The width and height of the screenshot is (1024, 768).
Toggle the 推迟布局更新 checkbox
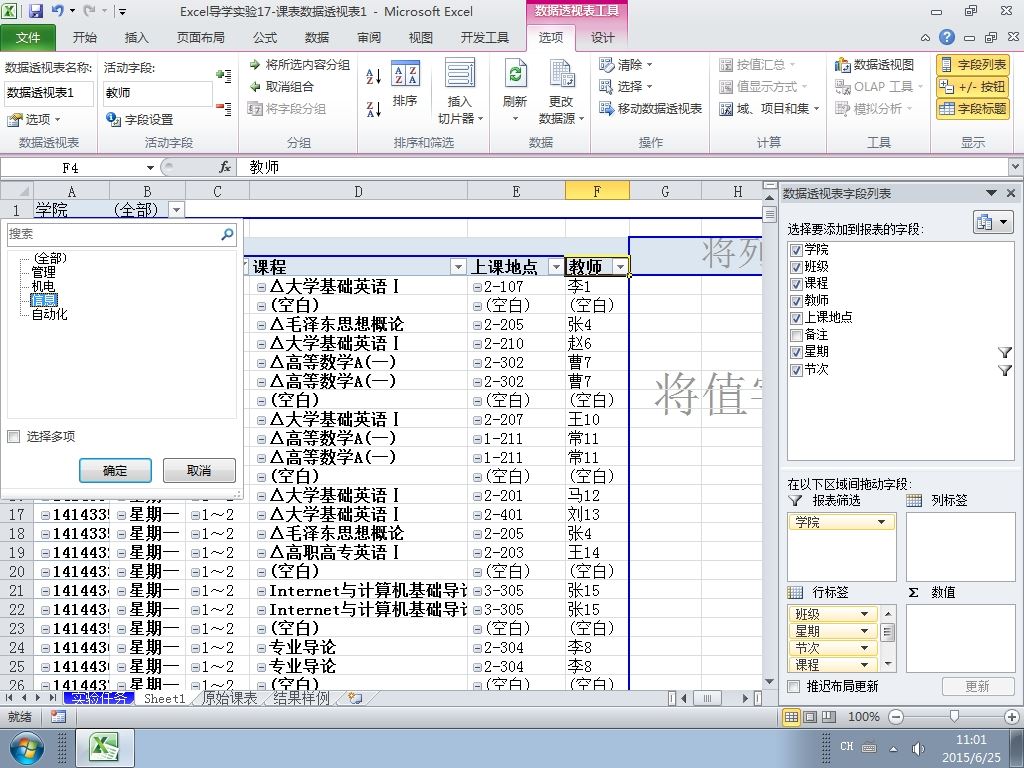click(x=793, y=686)
